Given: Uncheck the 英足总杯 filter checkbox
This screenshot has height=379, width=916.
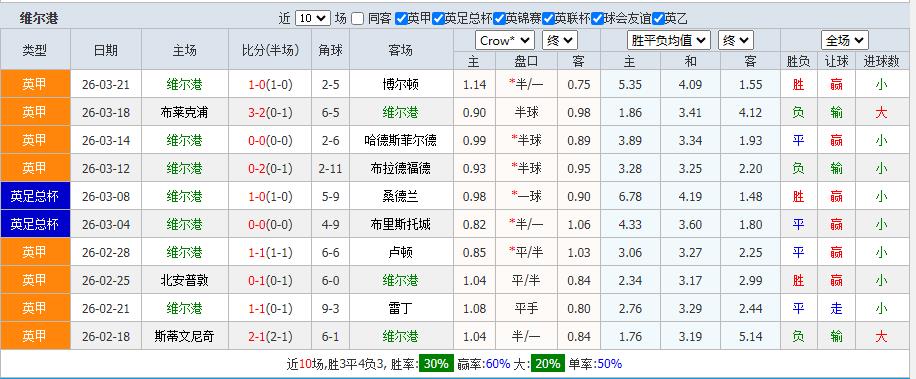Looking at the screenshot, I should pos(438,19).
